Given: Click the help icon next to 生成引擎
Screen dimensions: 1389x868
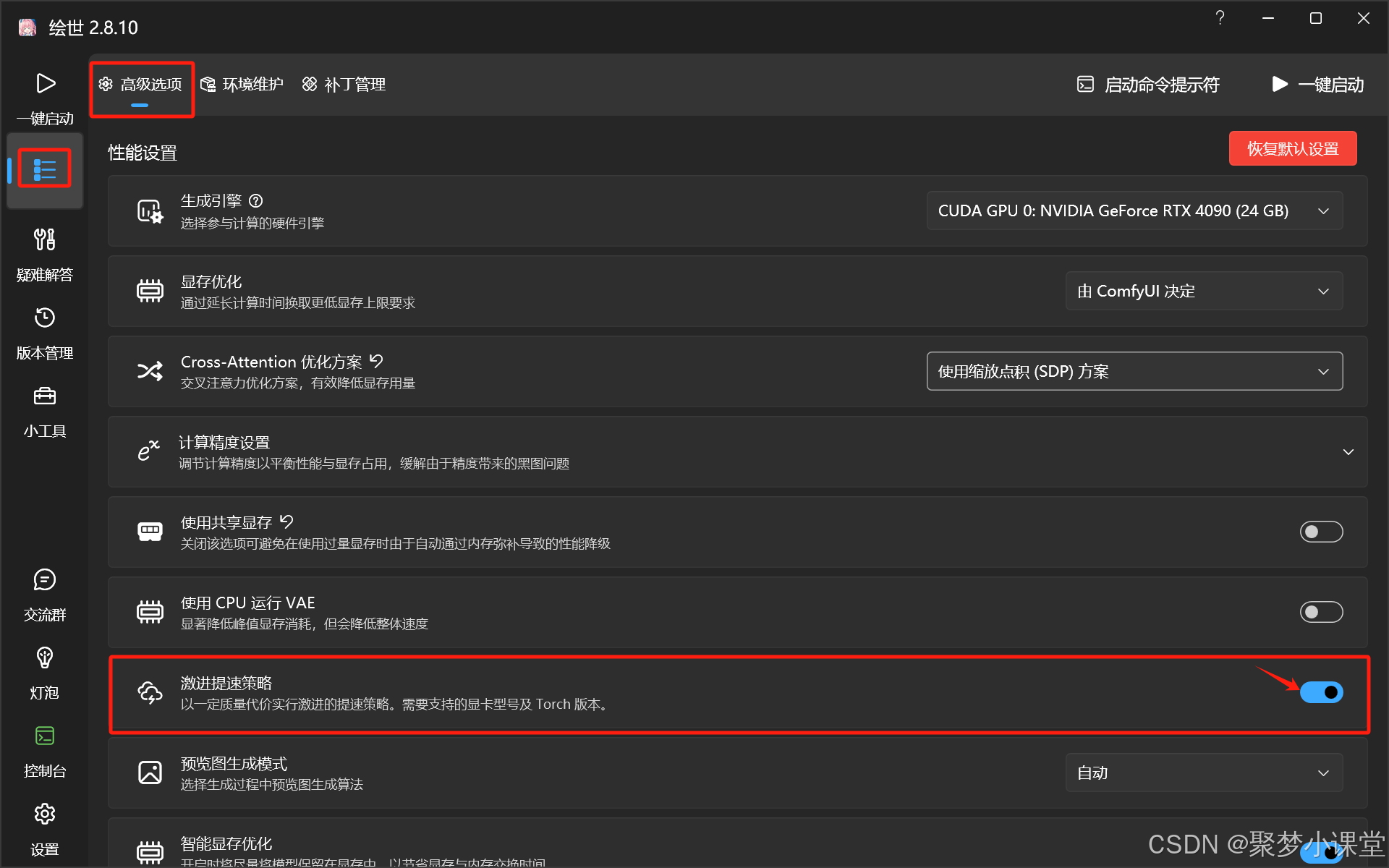Looking at the screenshot, I should 256,201.
